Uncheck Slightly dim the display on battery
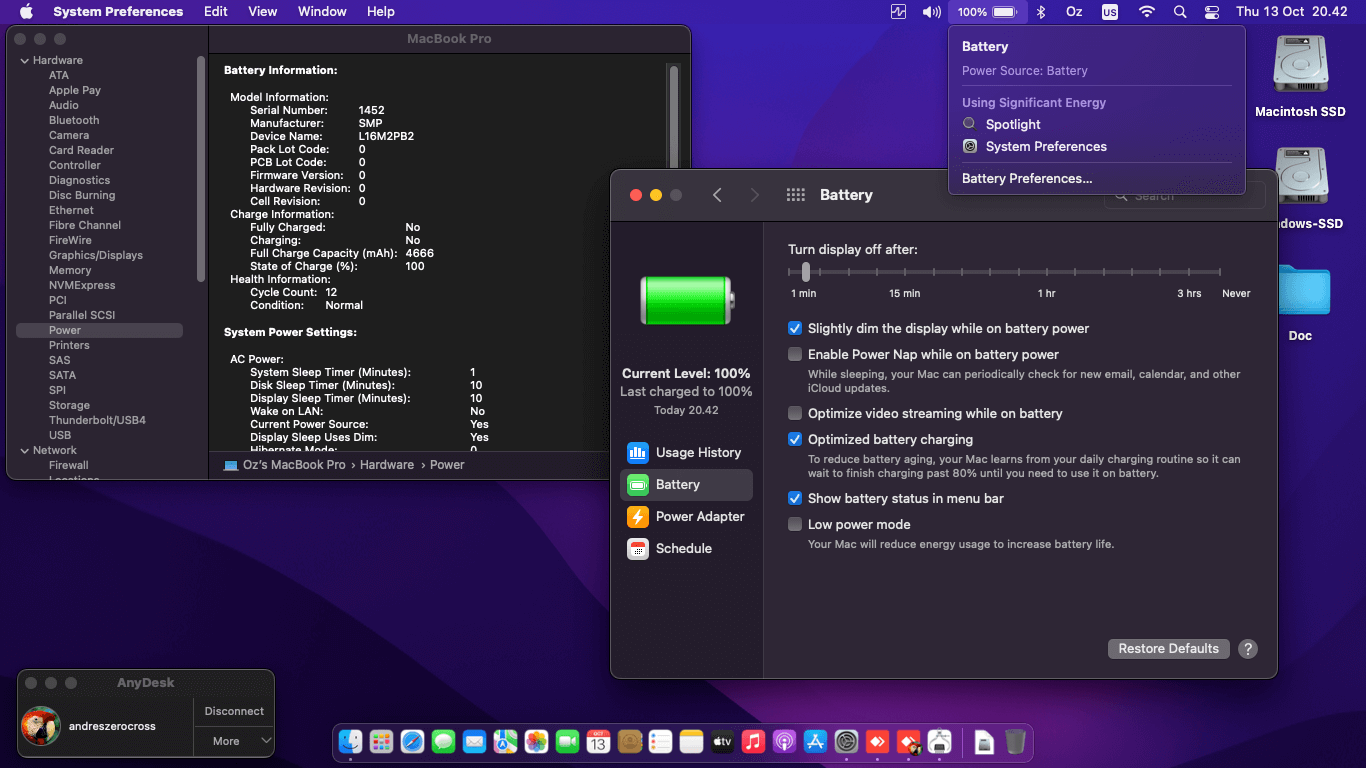This screenshot has width=1366, height=768. pyautogui.click(x=795, y=328)
